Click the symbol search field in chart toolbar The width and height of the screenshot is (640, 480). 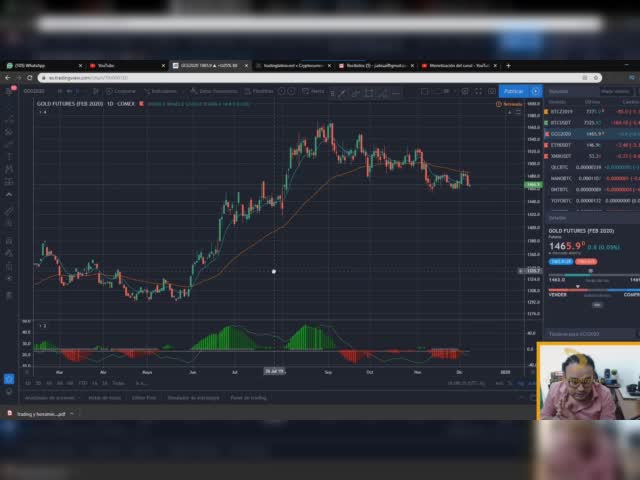pos(34,91)
